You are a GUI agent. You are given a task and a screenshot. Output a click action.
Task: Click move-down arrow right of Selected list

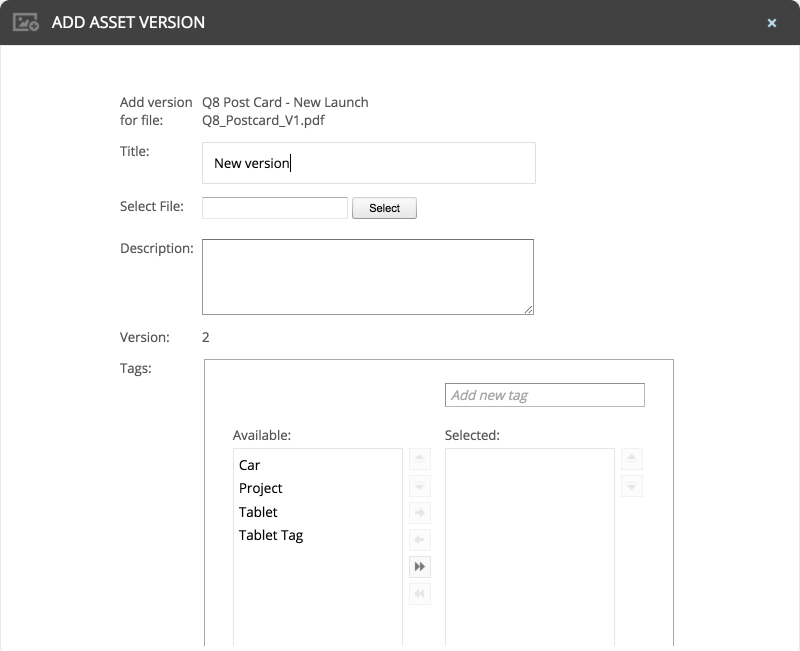point(632,487)
